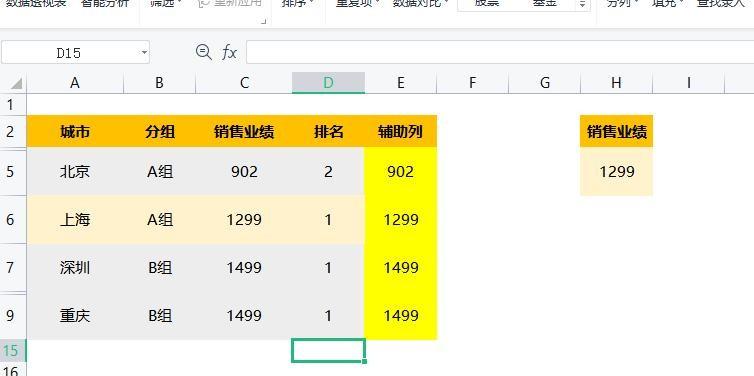This screenshot has width=754, height=376.
Task: Click the 辅助列 header cell
Action: [x=401, y=131]
